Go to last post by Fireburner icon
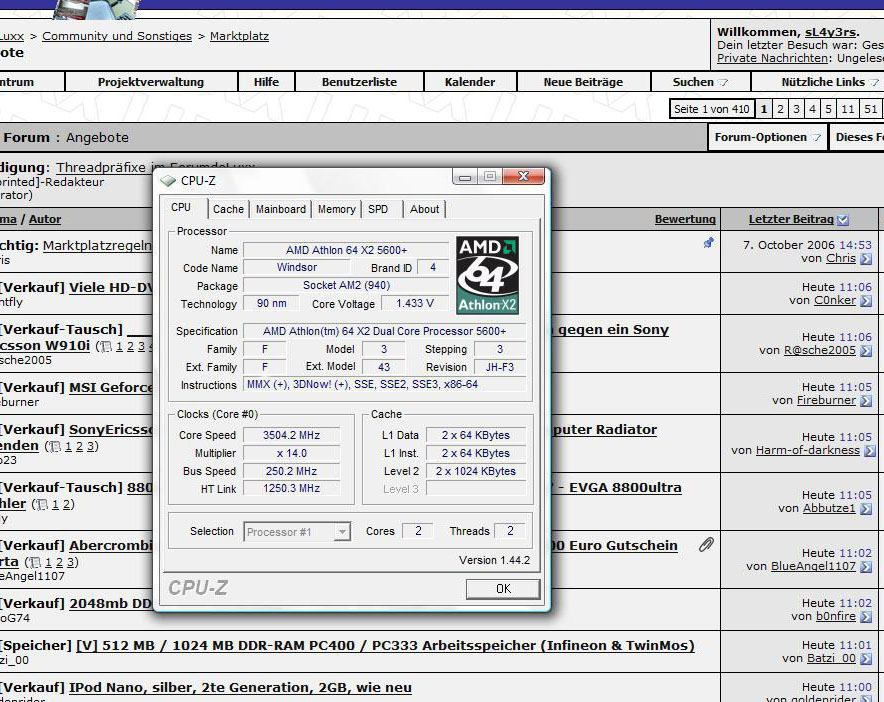 coord(865,401)
